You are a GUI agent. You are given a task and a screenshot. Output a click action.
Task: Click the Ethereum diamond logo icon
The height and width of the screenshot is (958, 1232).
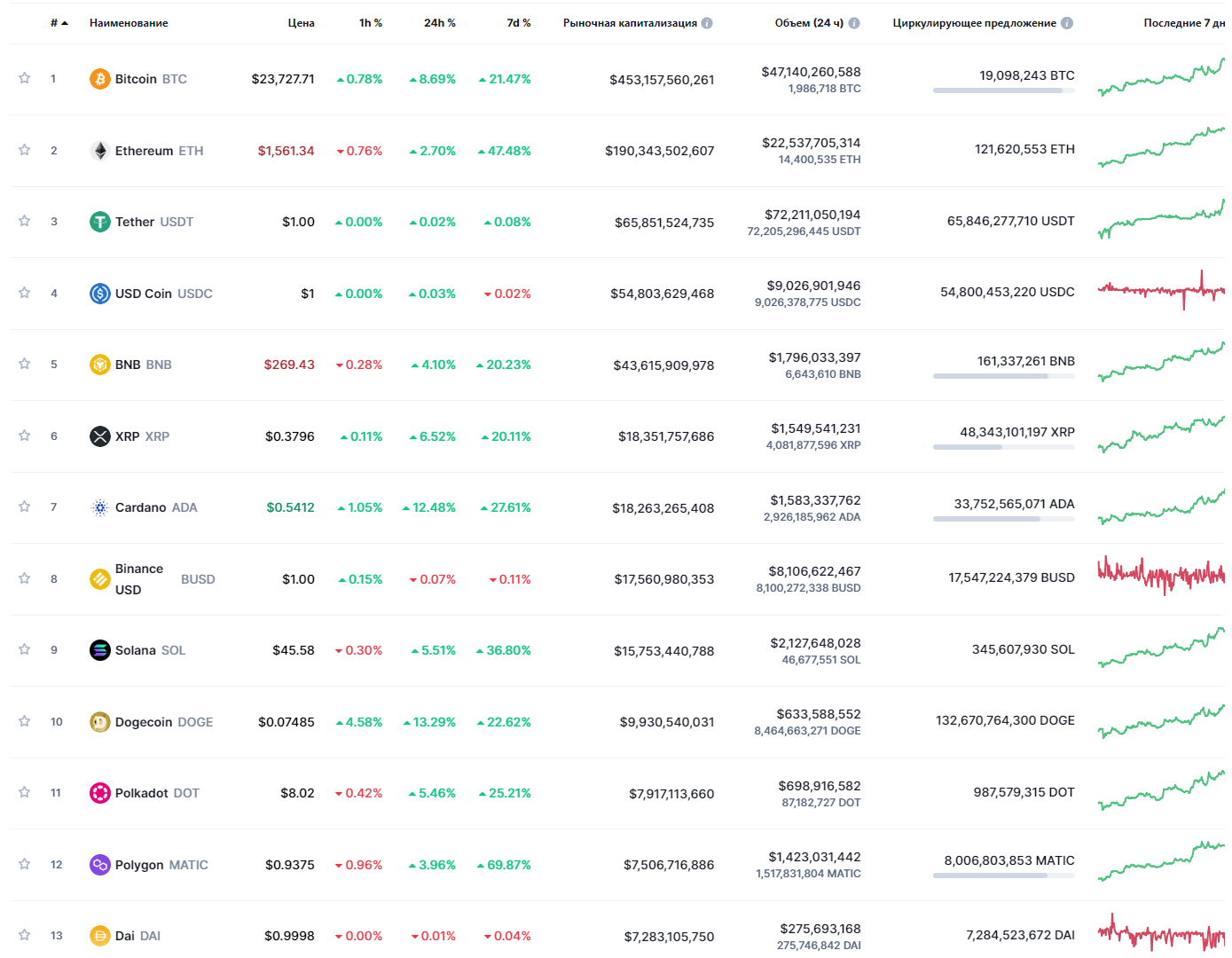(100, 151)
